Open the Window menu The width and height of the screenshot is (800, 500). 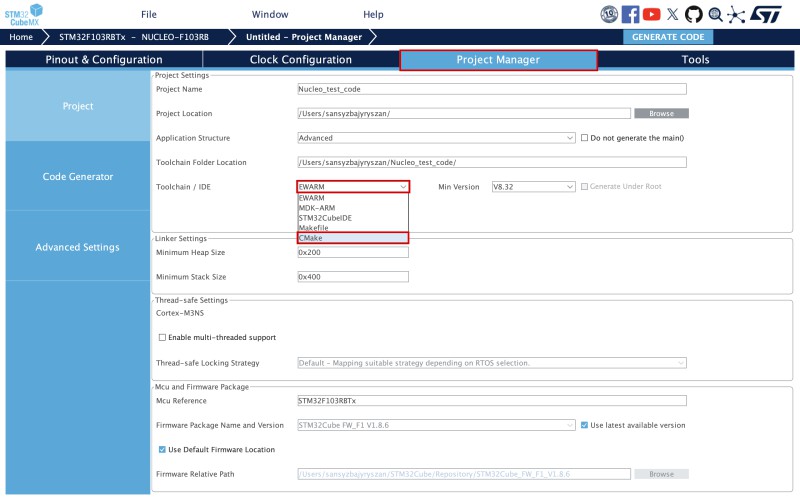coord(270,14)
